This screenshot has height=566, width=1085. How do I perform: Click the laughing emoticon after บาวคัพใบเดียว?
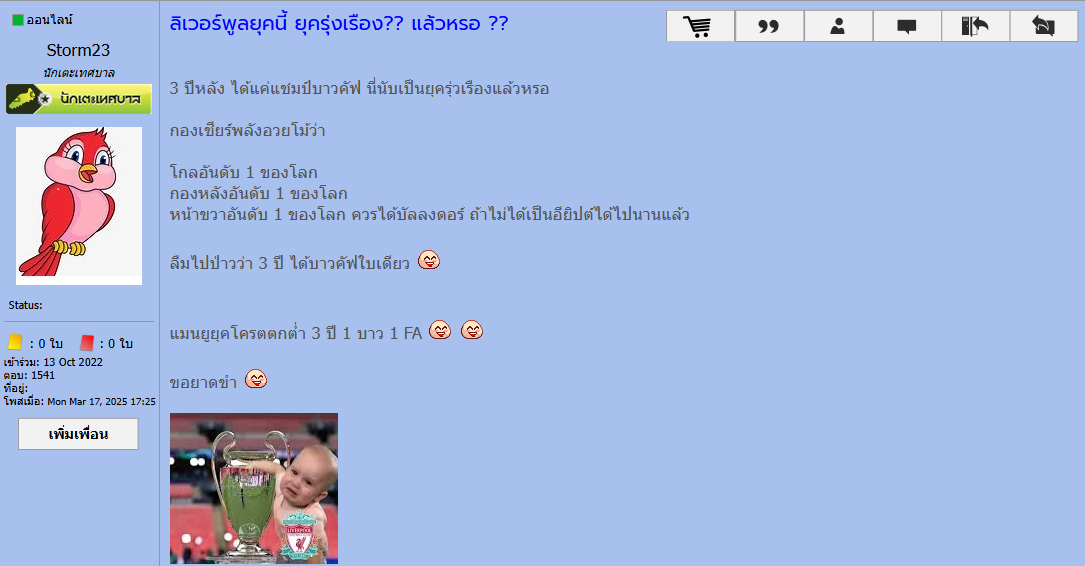[x=429, y=260]
